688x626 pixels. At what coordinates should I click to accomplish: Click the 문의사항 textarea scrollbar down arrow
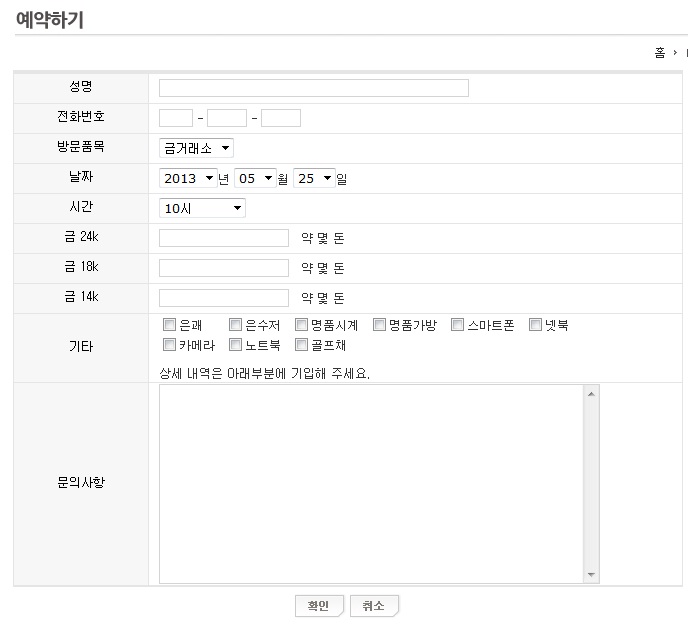coord(591,575)
